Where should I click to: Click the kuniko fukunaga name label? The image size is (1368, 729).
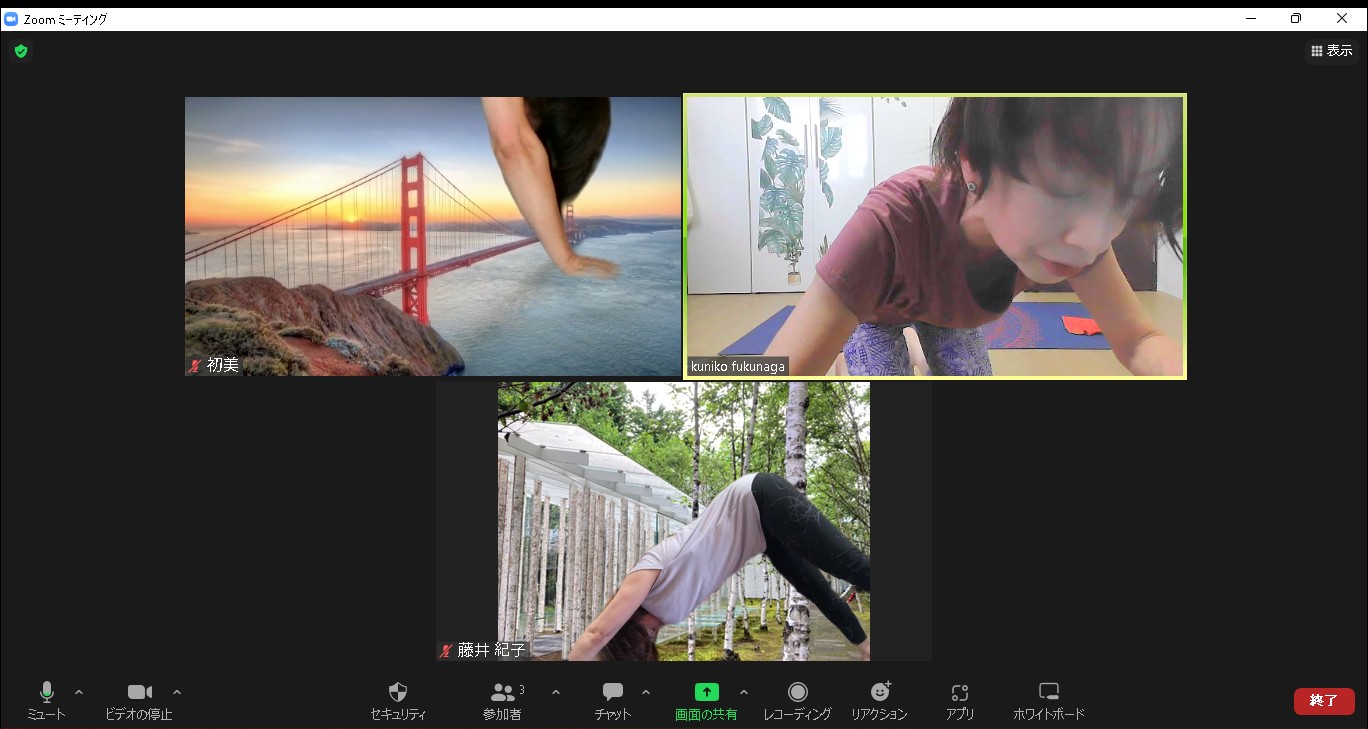(x=738, y=367)
